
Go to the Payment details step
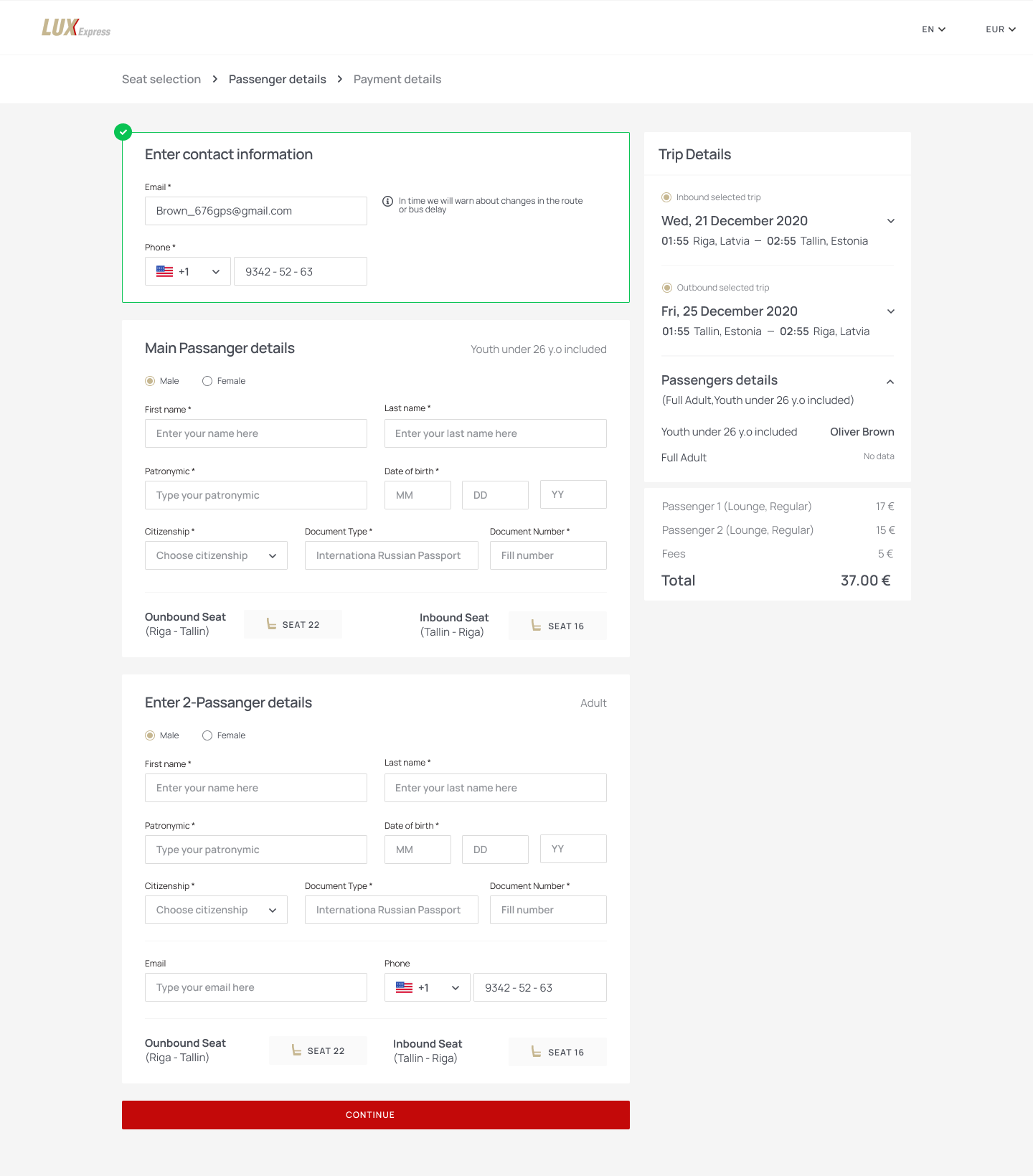(397, 79)
